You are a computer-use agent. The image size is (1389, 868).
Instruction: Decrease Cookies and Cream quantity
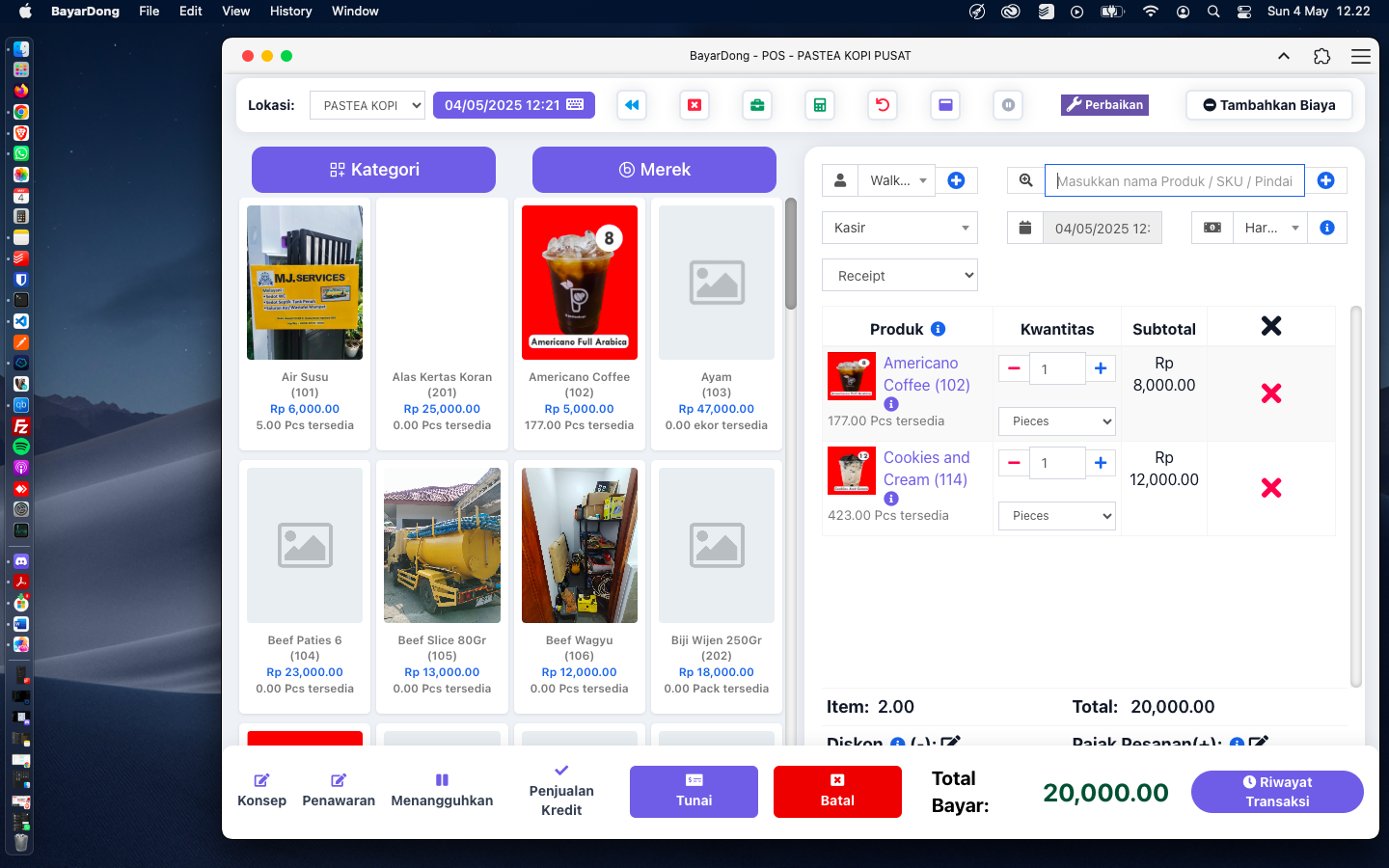pyautogui.click(x=1014, y=463)
